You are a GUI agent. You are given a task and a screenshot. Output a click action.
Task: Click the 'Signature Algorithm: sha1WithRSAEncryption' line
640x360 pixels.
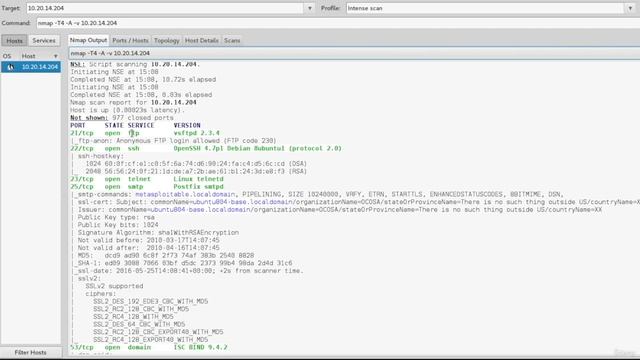click(x=158, y=233)
